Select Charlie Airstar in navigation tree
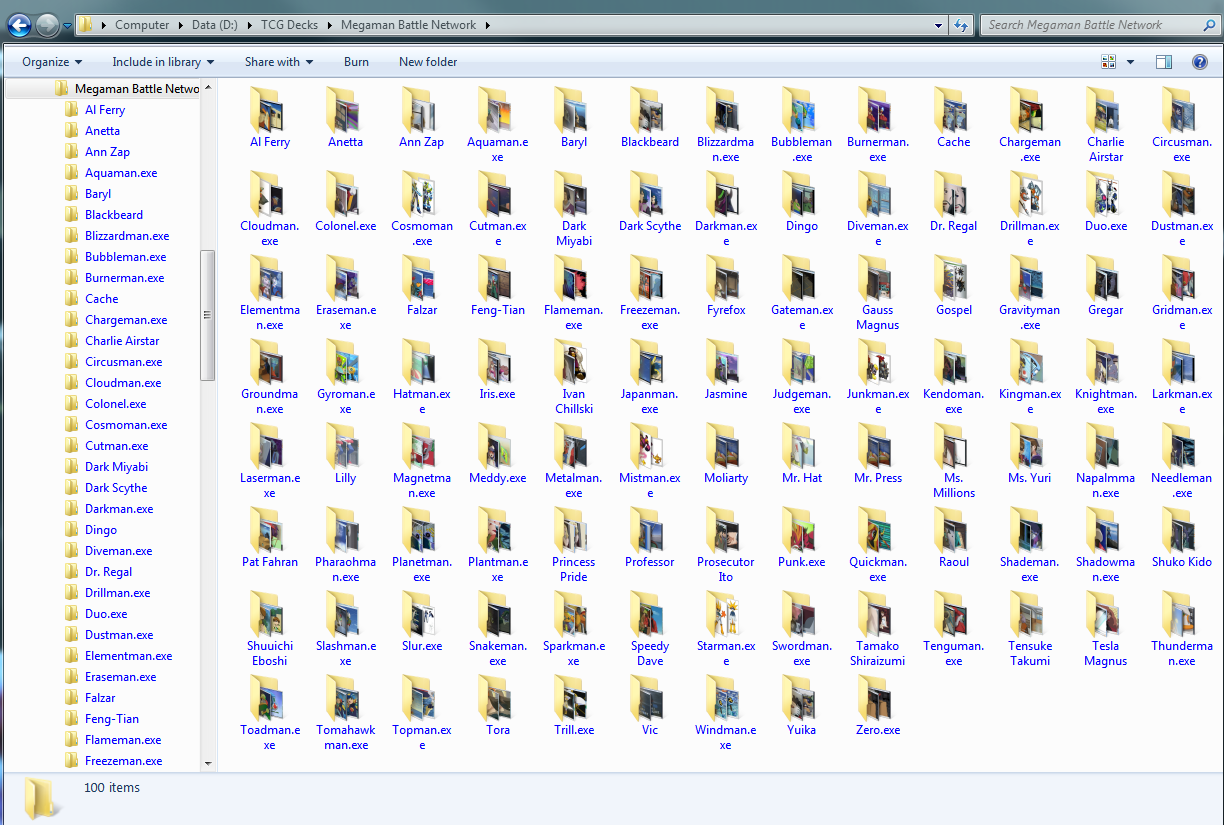1224x825 pixels. (x=122, y=341)
